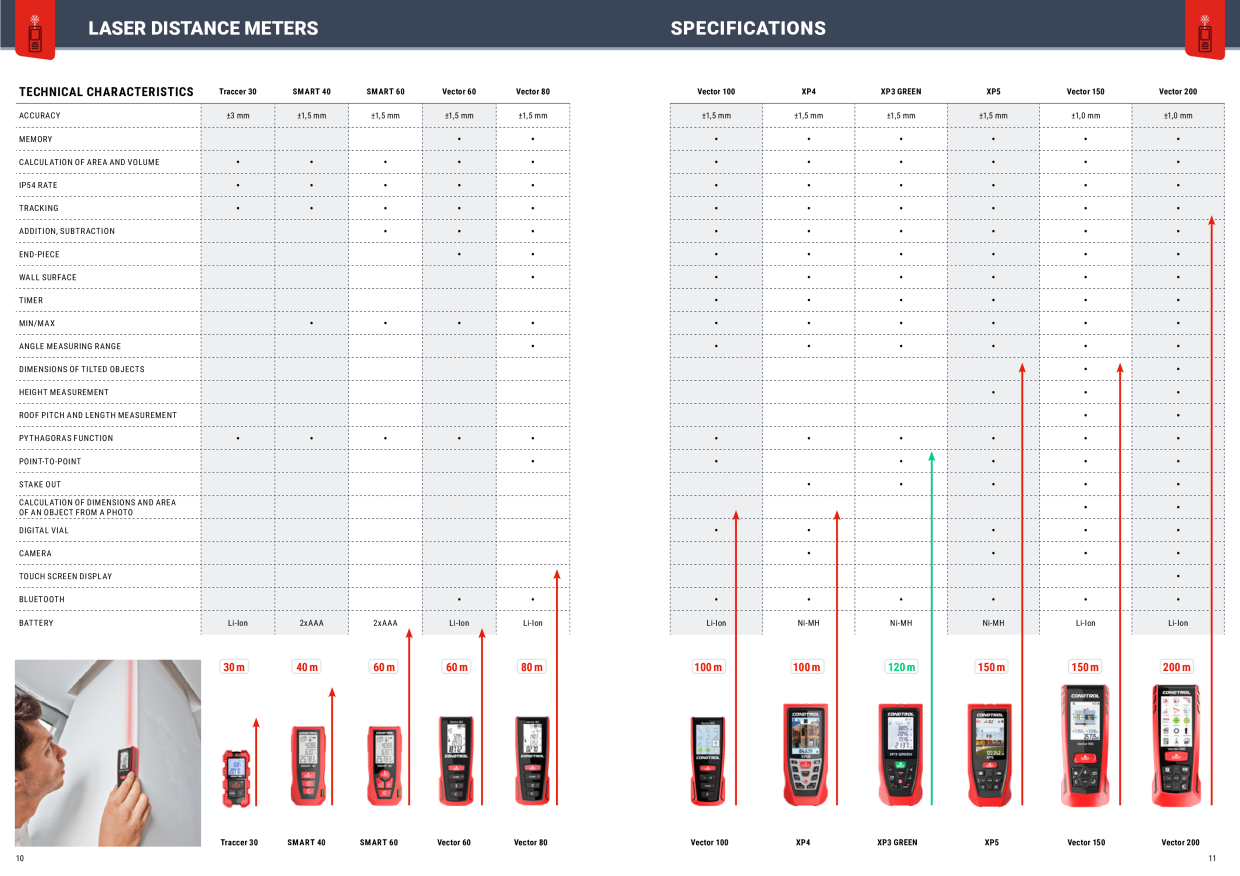Click the ±3 mm accuracy value

pyautogui.click(x=238, y=116)
